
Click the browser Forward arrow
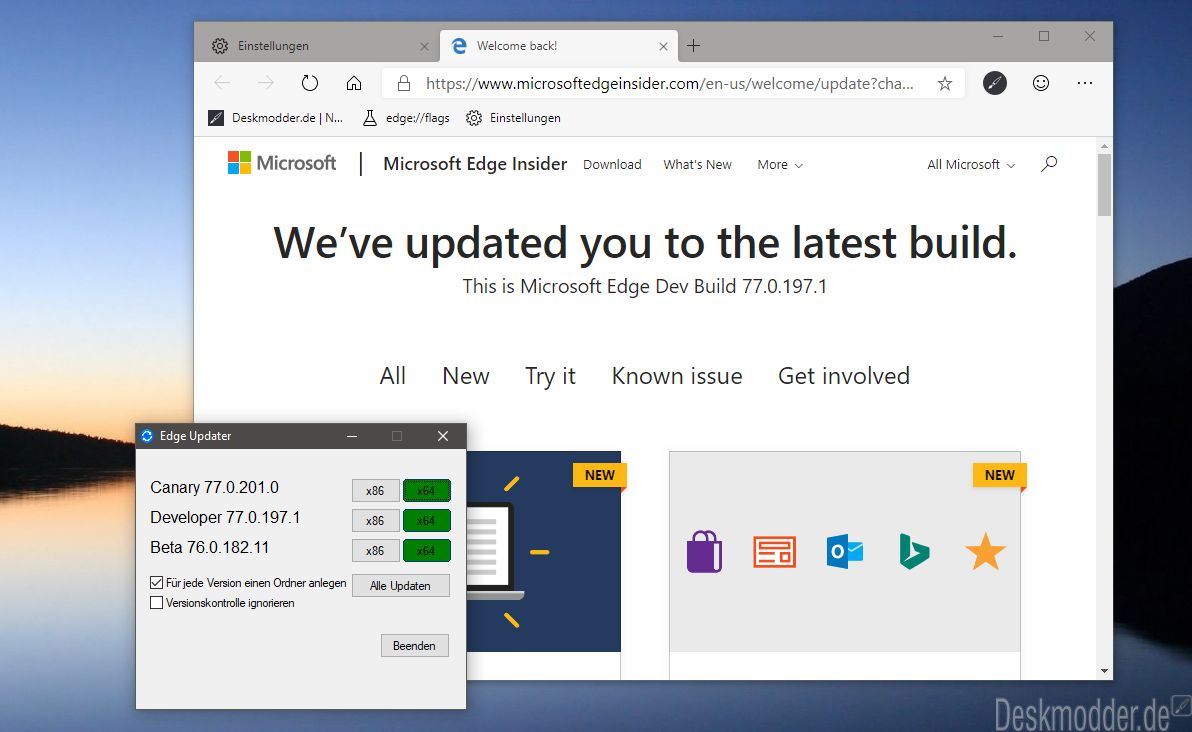tap(265, 83)
